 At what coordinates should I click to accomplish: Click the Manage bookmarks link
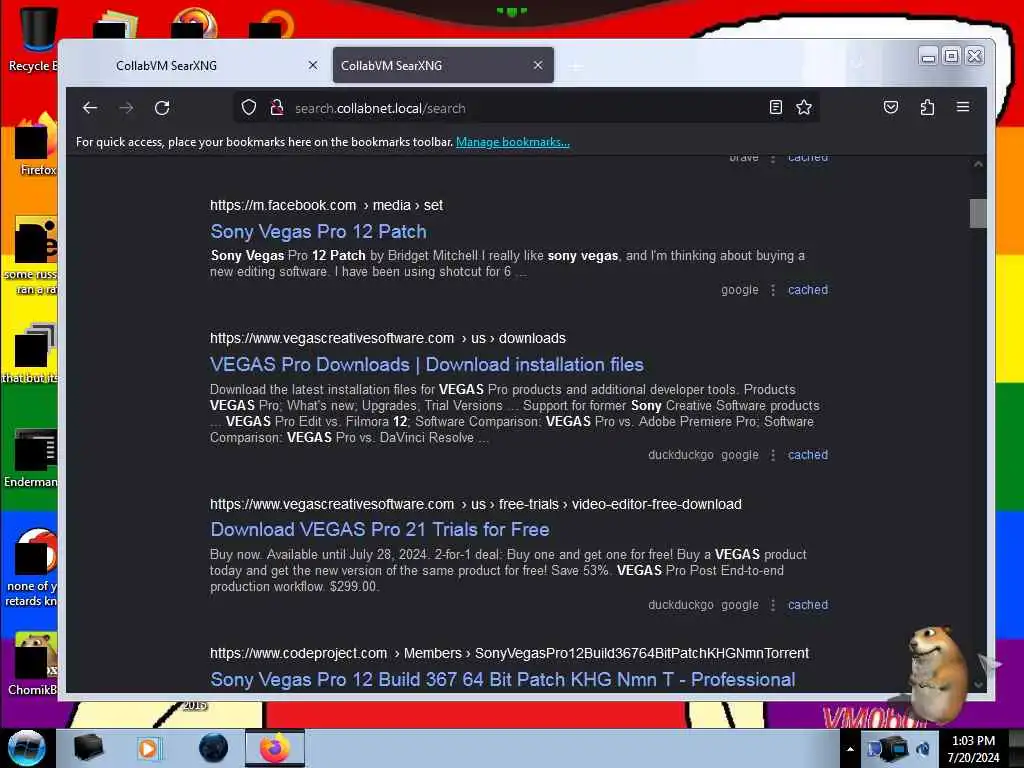point(513,142)
